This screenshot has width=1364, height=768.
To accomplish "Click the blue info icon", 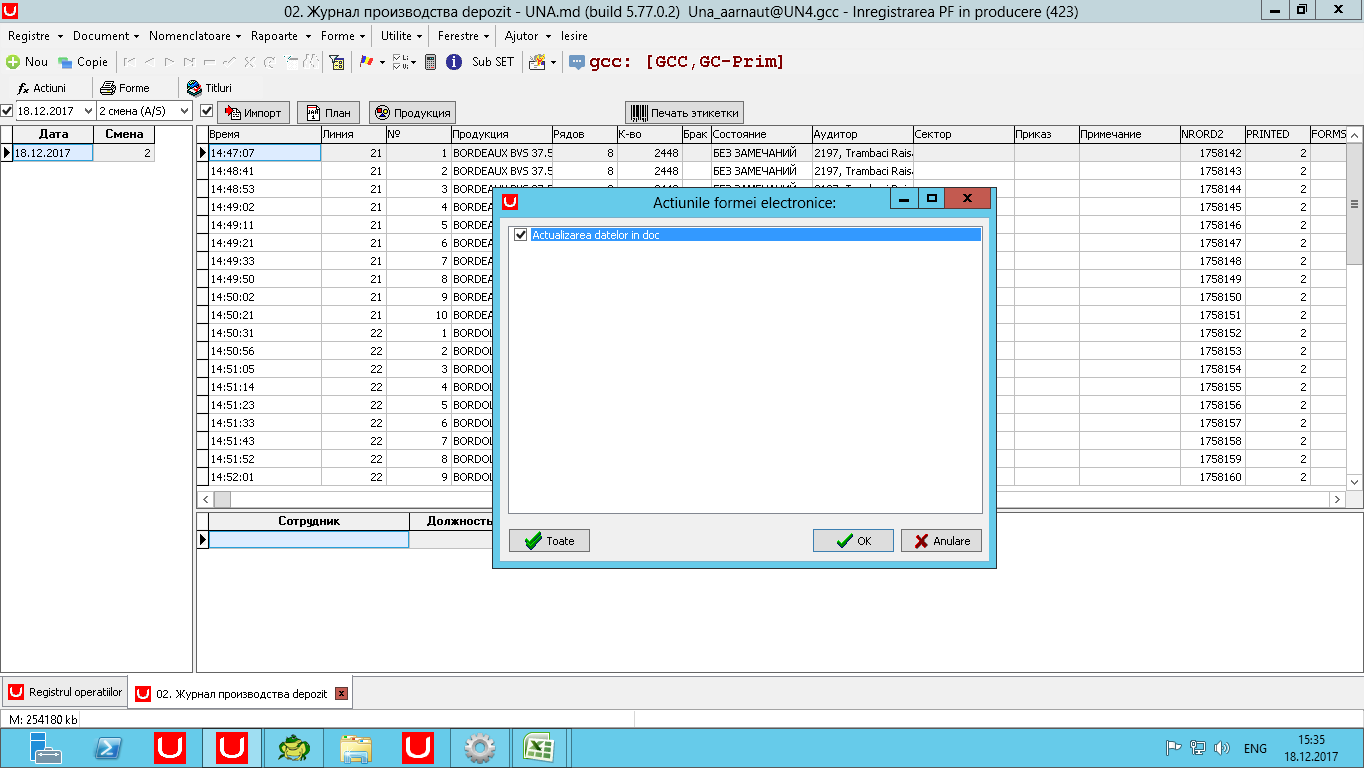I will 453,62.
